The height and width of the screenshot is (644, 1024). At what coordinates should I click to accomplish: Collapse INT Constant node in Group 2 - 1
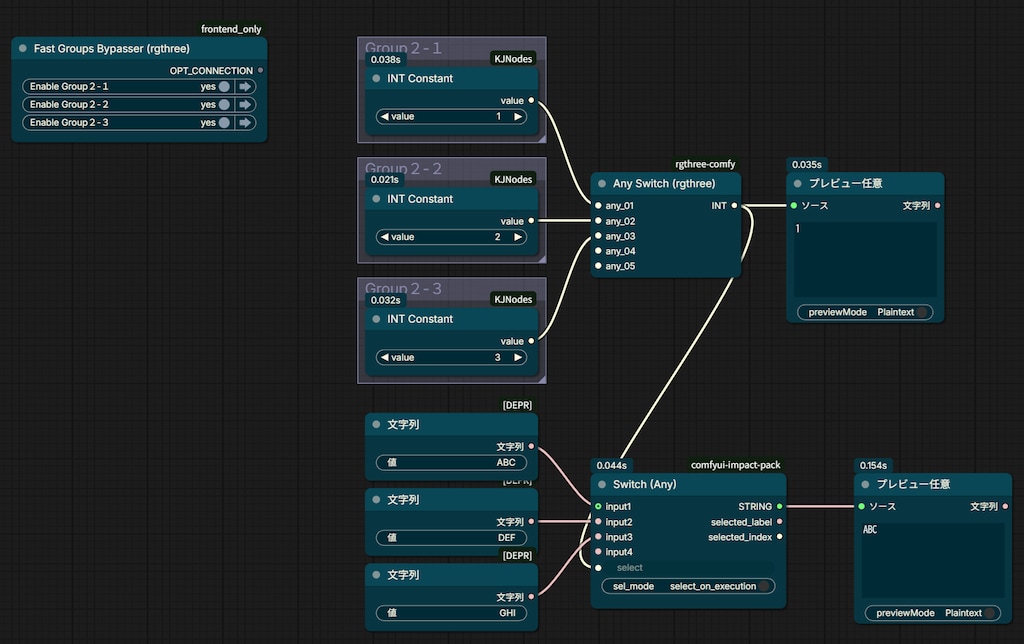pos(376,78)
